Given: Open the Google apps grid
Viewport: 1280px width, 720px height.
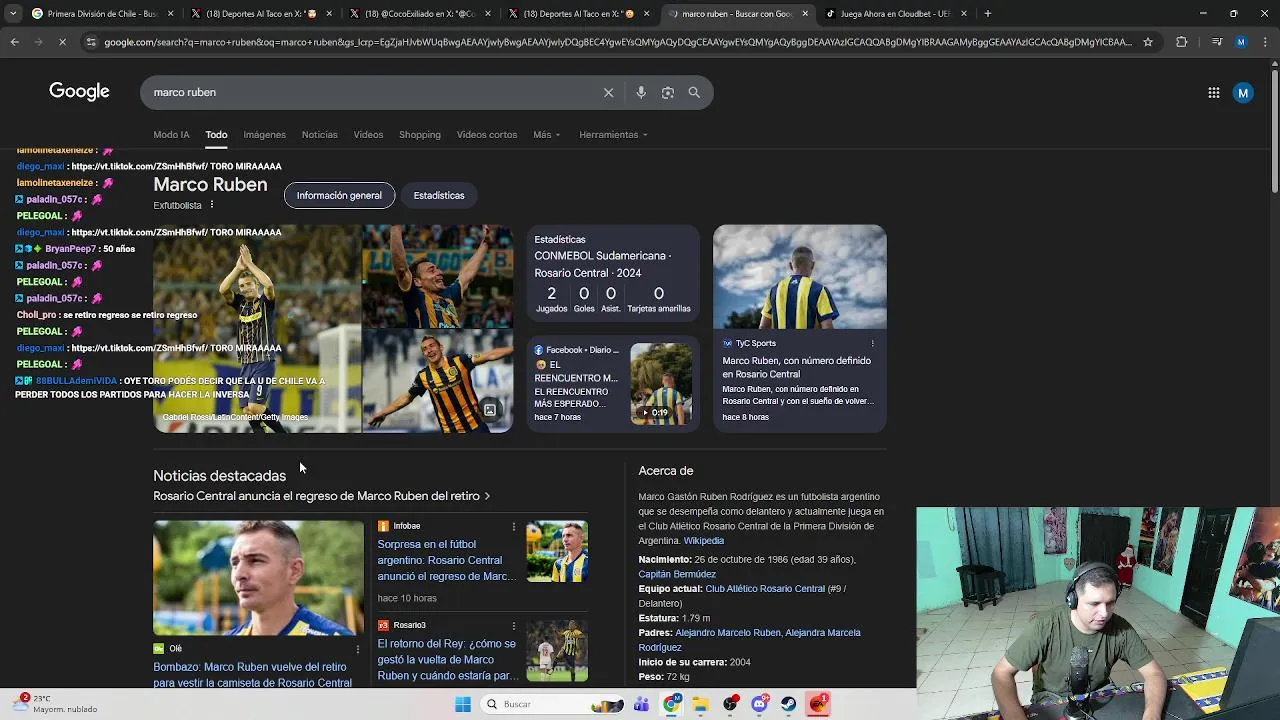Looking at the screenshot, I should click(x=1213, y=93).
